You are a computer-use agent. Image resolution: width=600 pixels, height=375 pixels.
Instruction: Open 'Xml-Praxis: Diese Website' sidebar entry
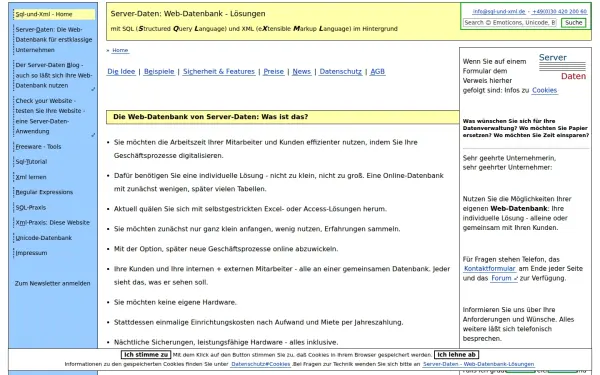tap(52, 223)
